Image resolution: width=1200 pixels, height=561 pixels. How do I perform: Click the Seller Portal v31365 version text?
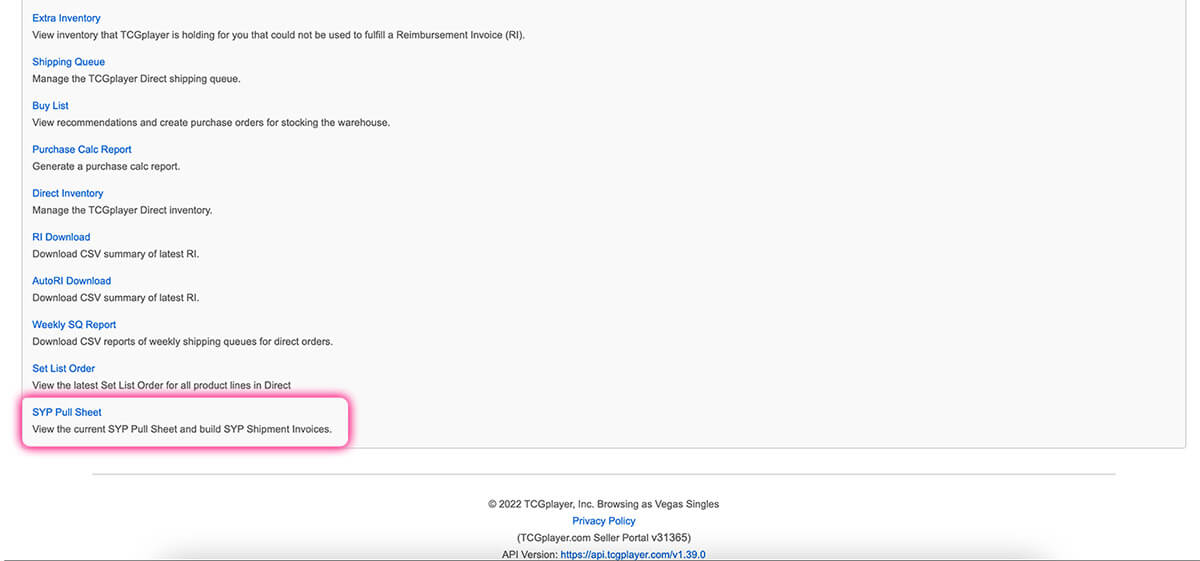[x=603, y=537]
